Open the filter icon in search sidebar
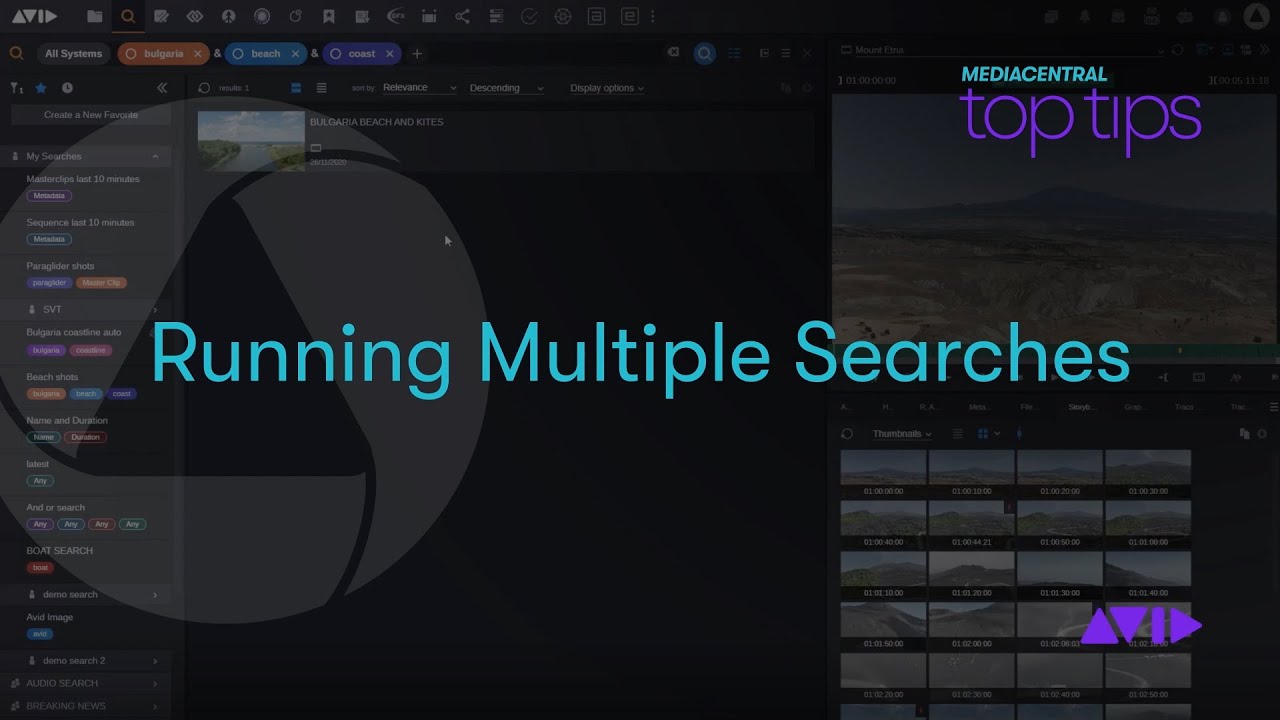1280x720 pixels. click(16, 88)
